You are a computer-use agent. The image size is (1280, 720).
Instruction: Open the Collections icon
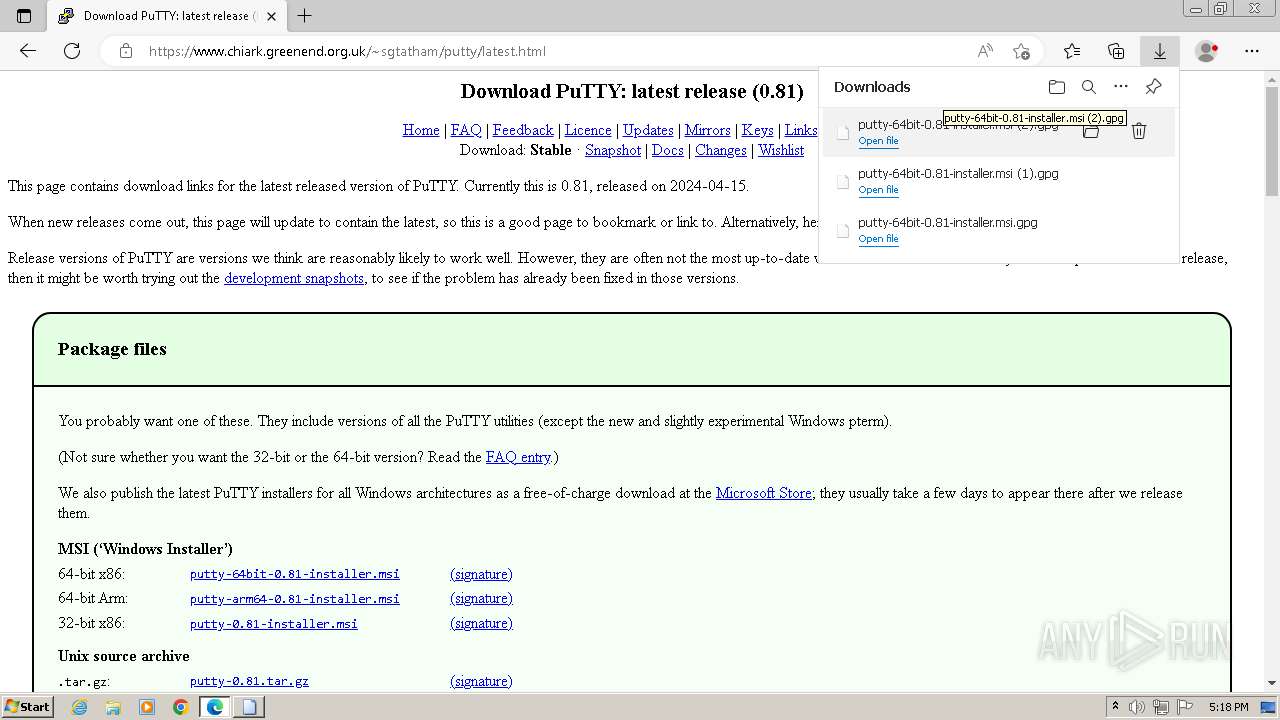click(x=1116, y=51)
